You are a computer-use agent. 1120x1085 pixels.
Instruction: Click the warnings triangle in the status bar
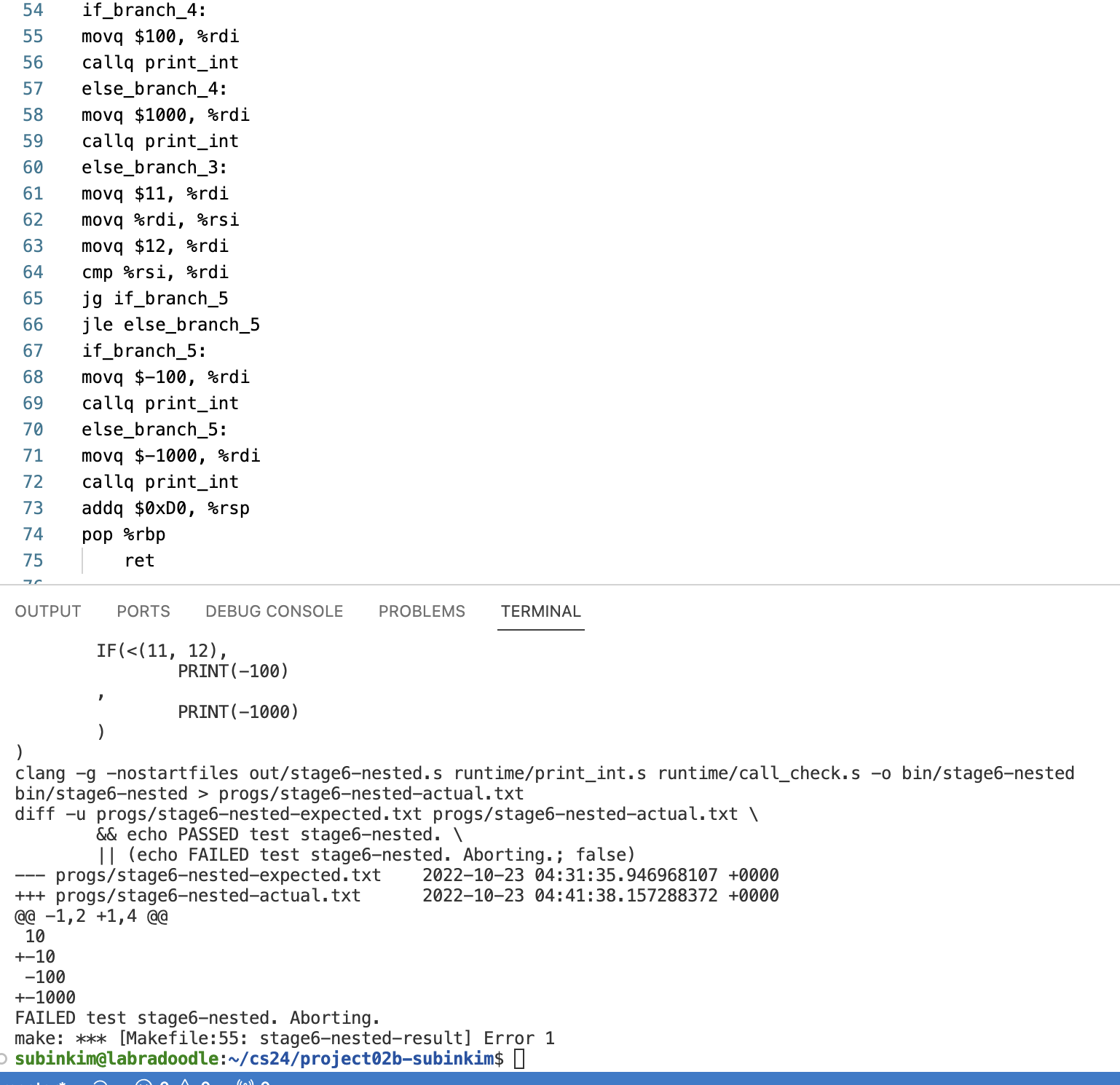pos(186,1083)
